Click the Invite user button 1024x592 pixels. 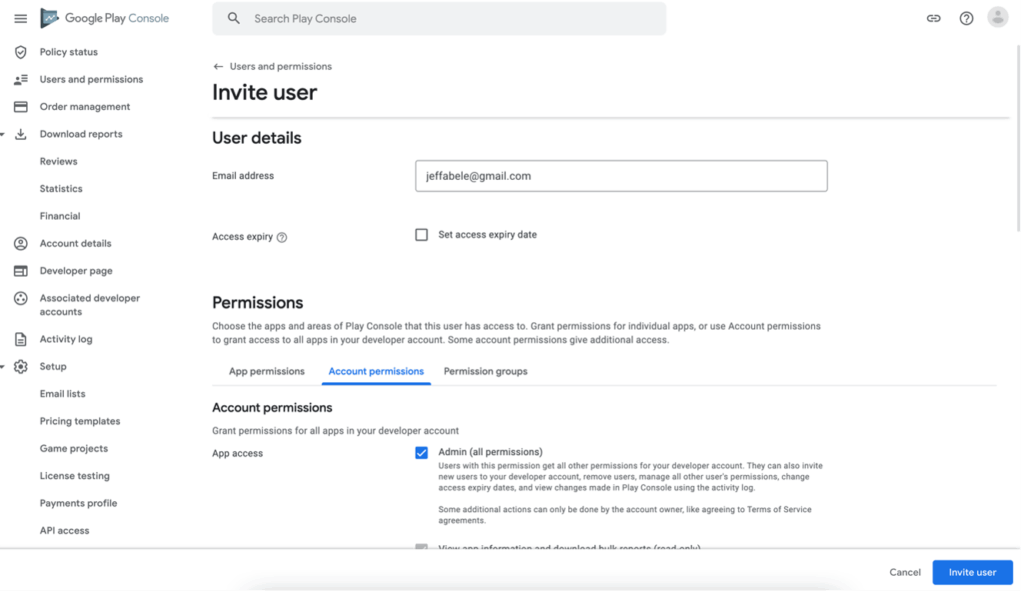click(972, 572)
